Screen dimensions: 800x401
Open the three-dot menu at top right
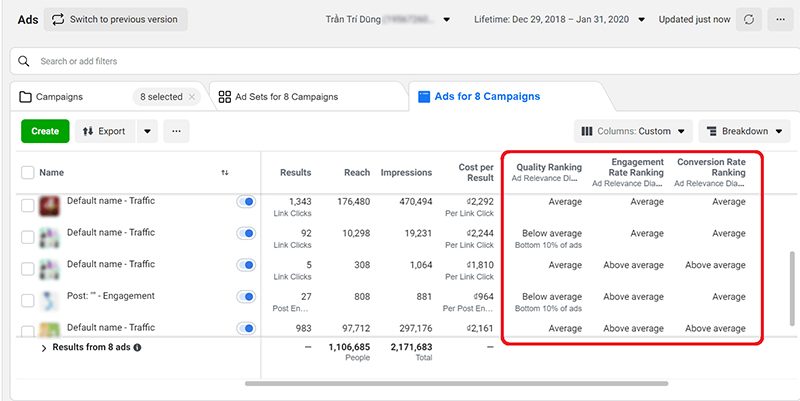tap(780, 19)
